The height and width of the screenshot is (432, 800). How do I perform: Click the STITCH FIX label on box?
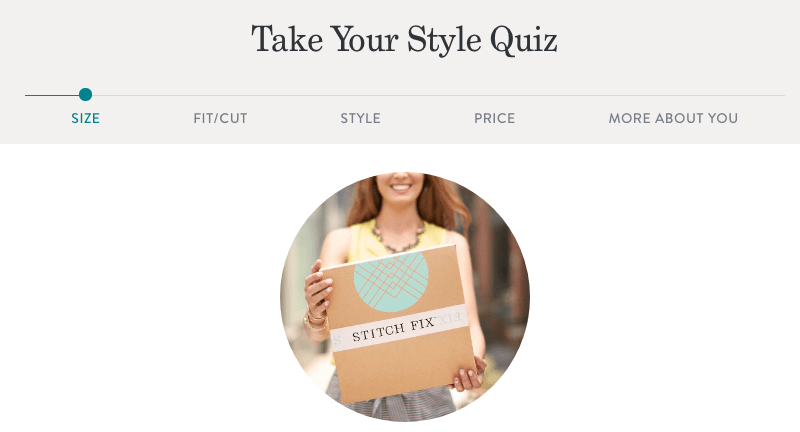[x=393, y=329]
